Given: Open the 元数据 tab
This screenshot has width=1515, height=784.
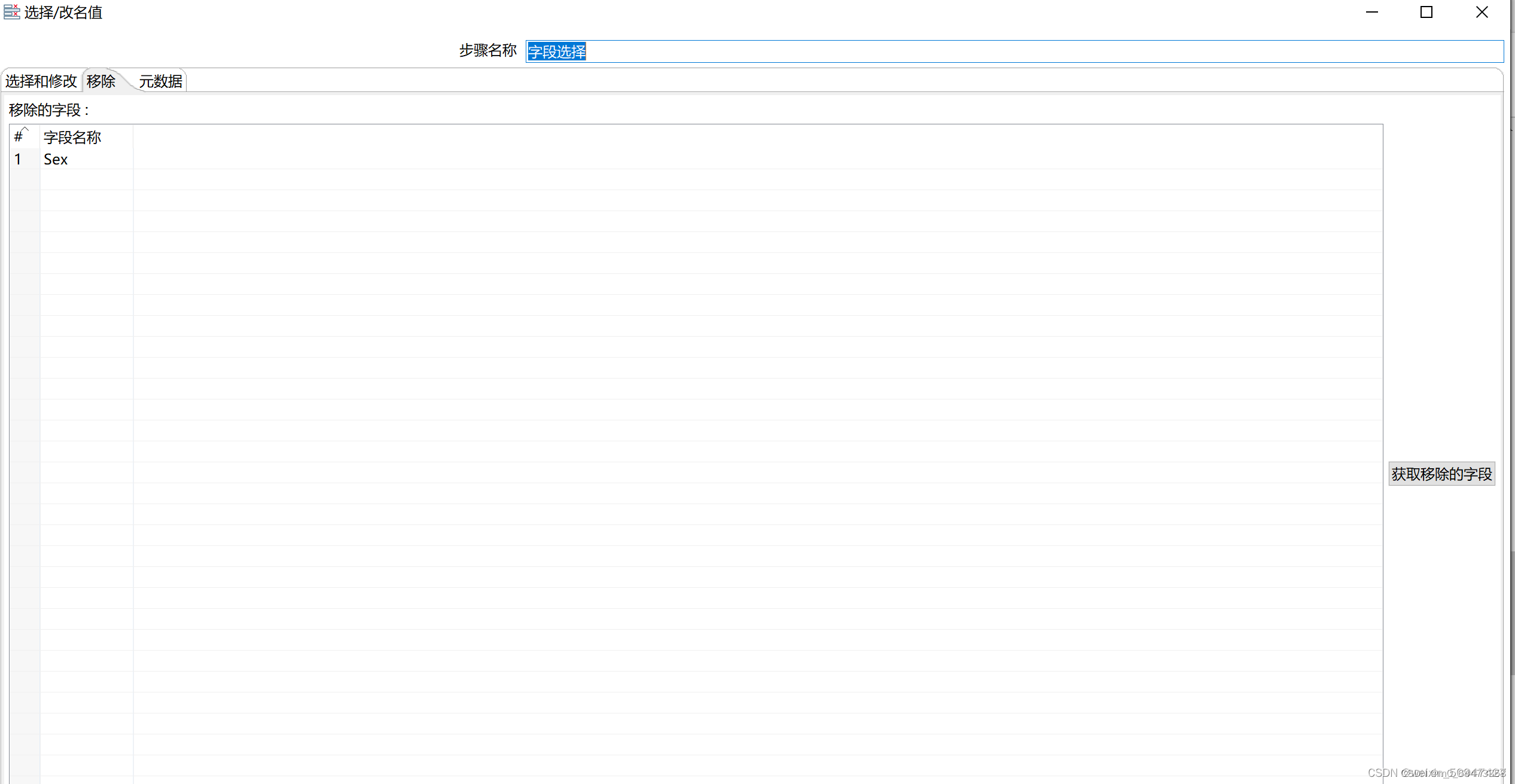Looking at the screenshot, I should point(160,81).
